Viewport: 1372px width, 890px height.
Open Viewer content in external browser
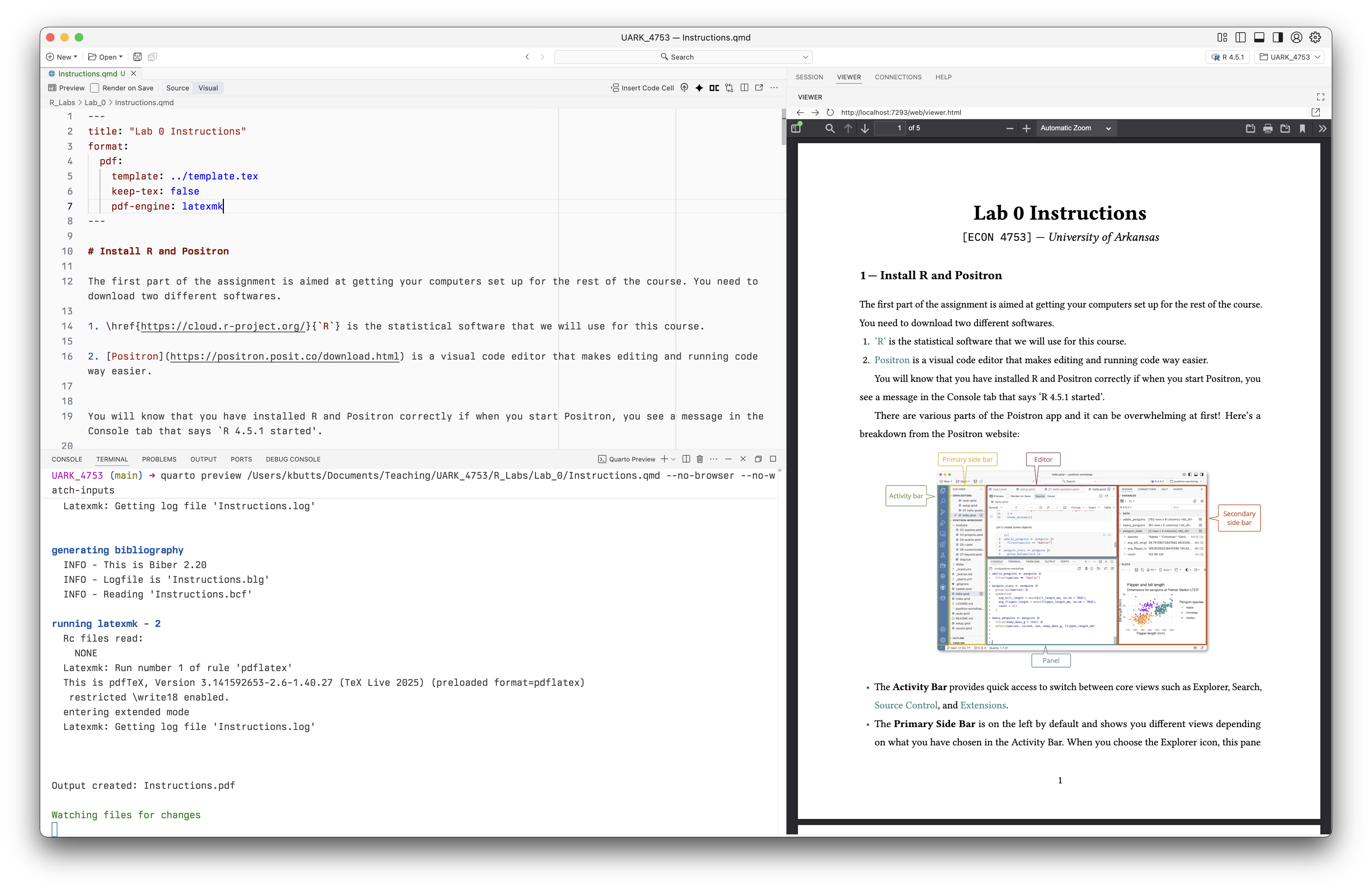pos(1316,112)
